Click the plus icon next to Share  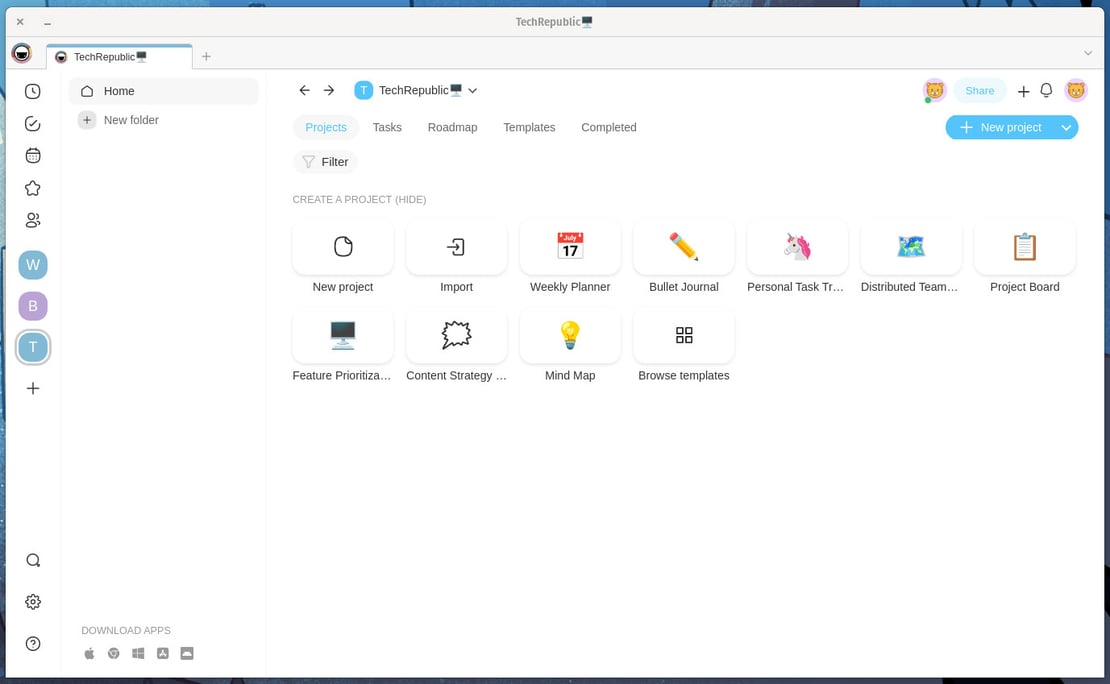point(1023,91)
